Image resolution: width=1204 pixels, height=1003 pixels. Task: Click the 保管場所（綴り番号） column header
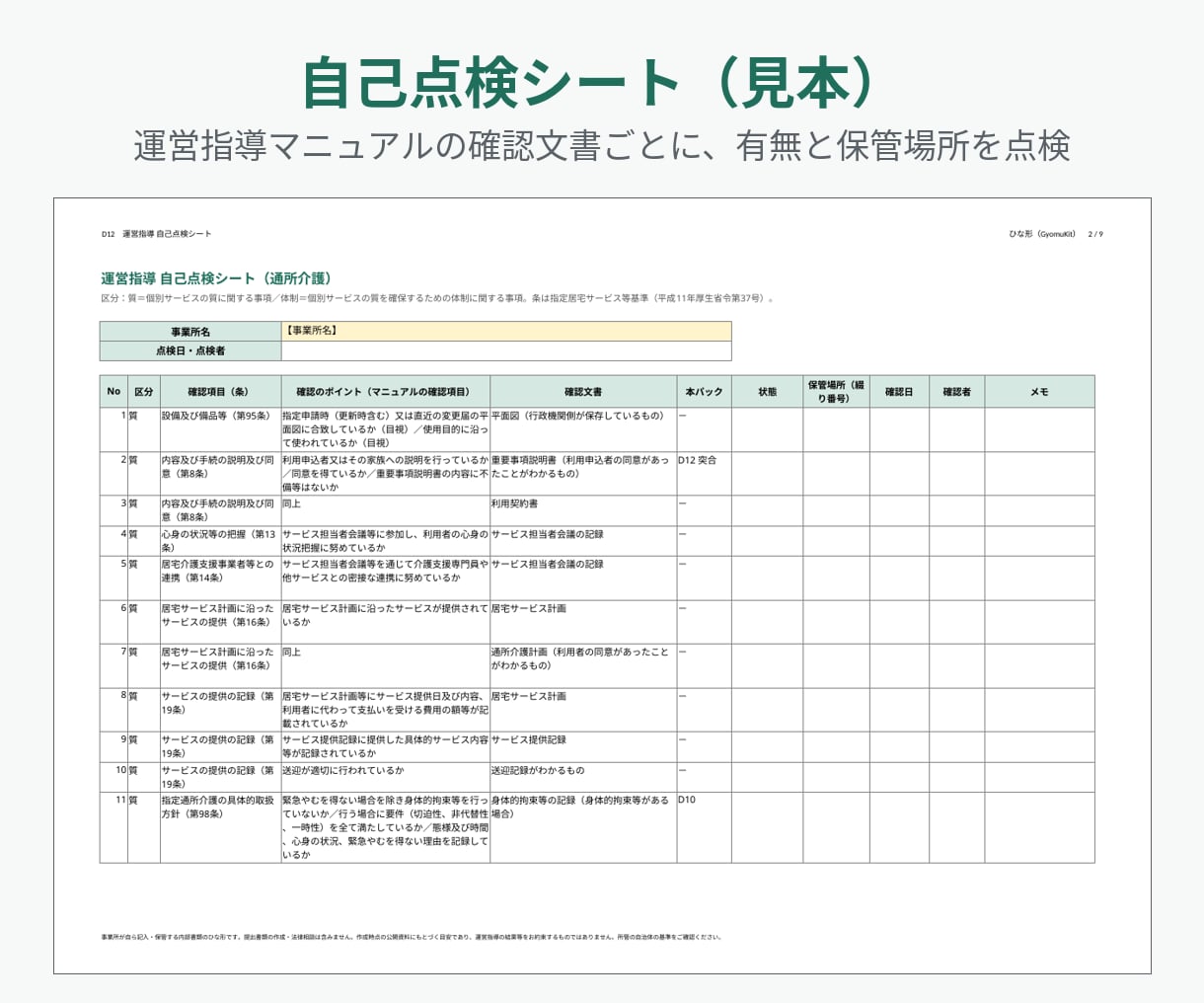point(836,391)
